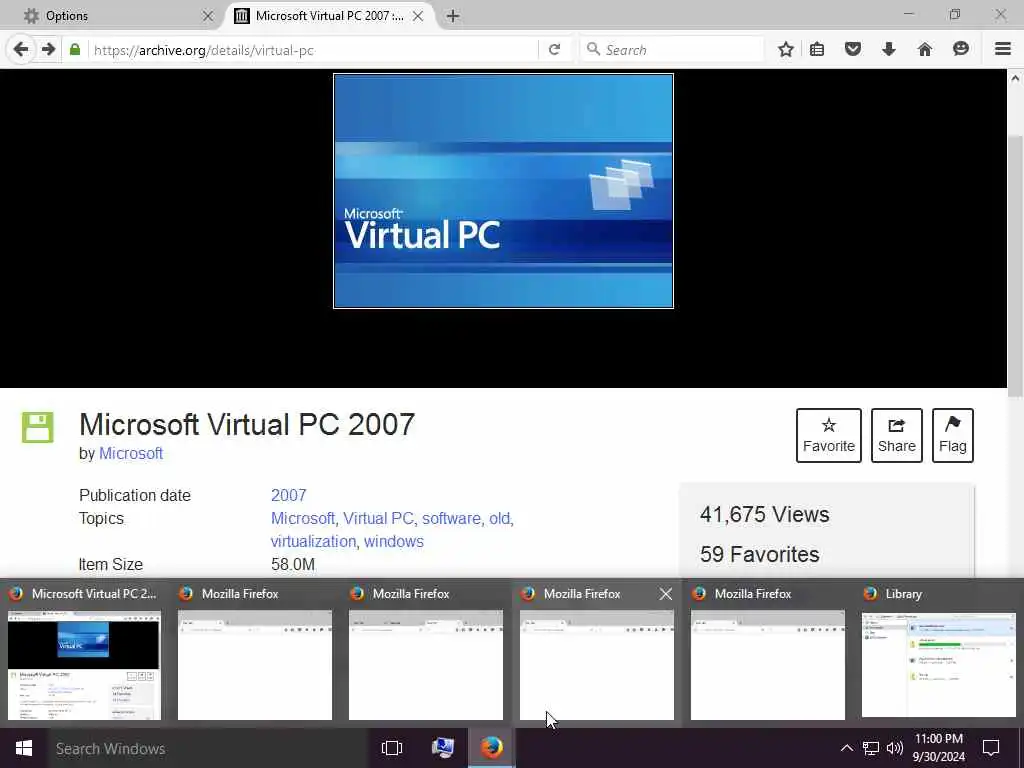Click the Search Windows taskbar box

click(206, 748)
